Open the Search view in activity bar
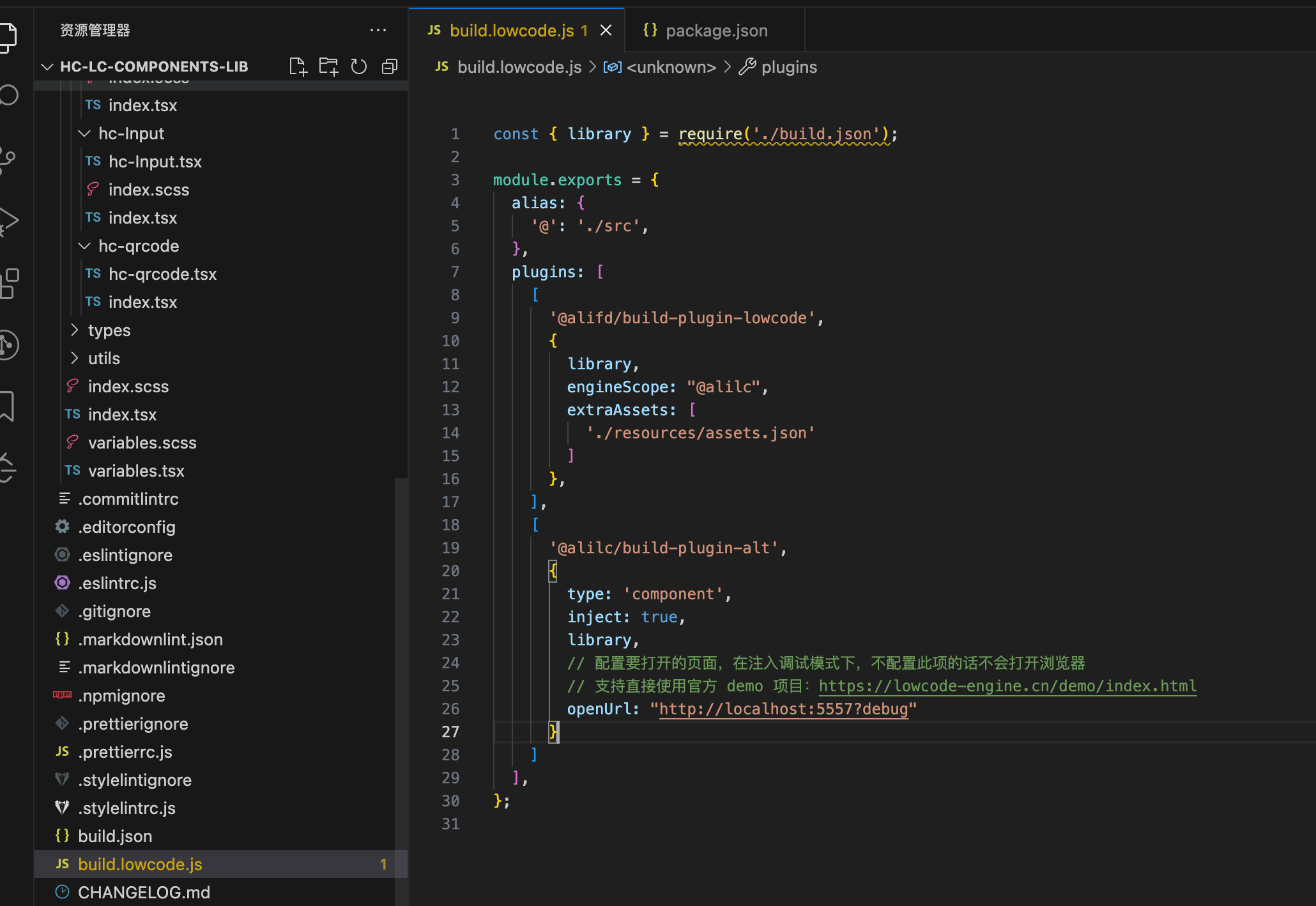The height and width of the screenshot is (906, 1316). coord(9,95)
